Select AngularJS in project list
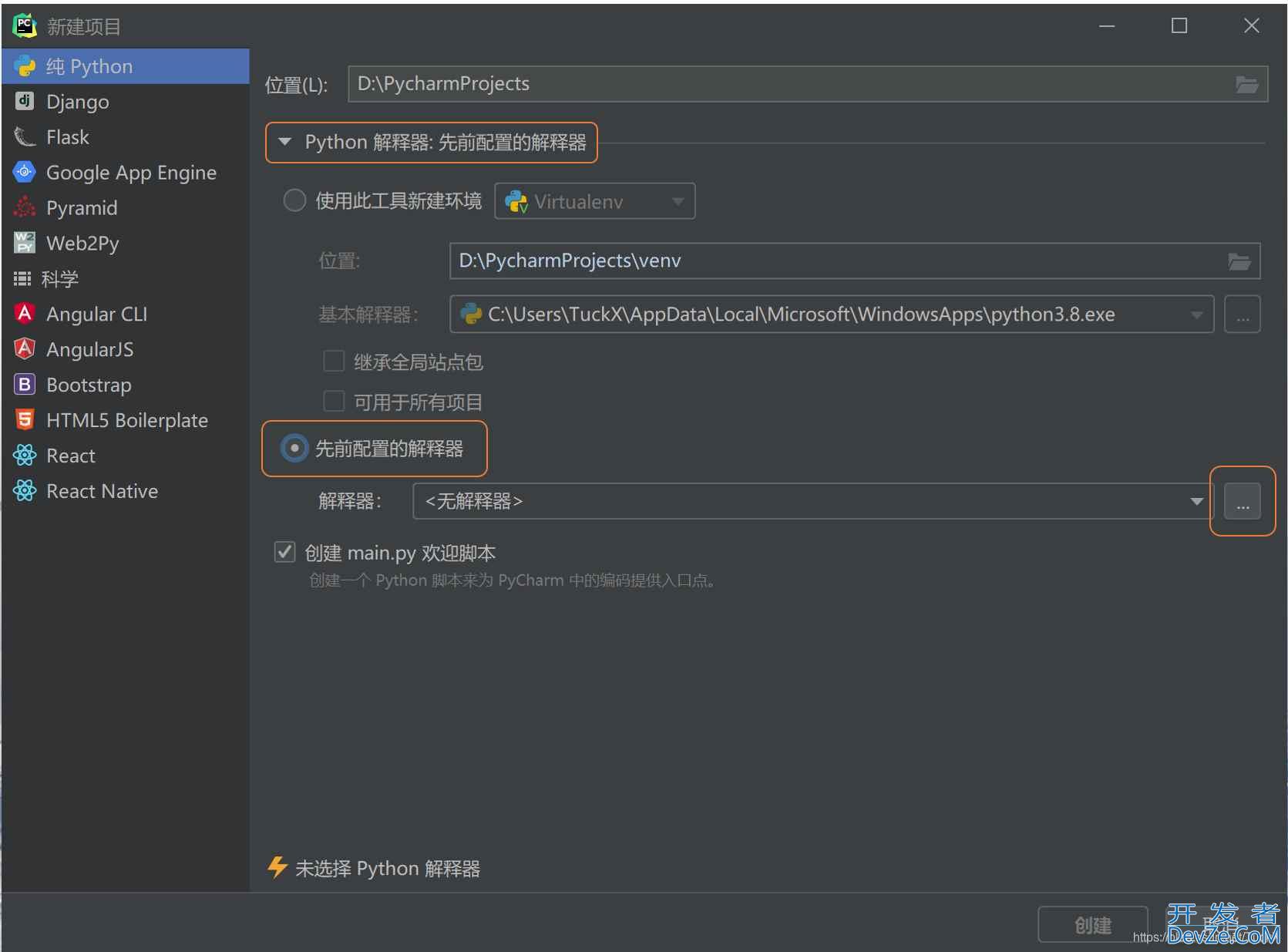Viewport: 1288px width, 952px height. [x=125, y=349]
